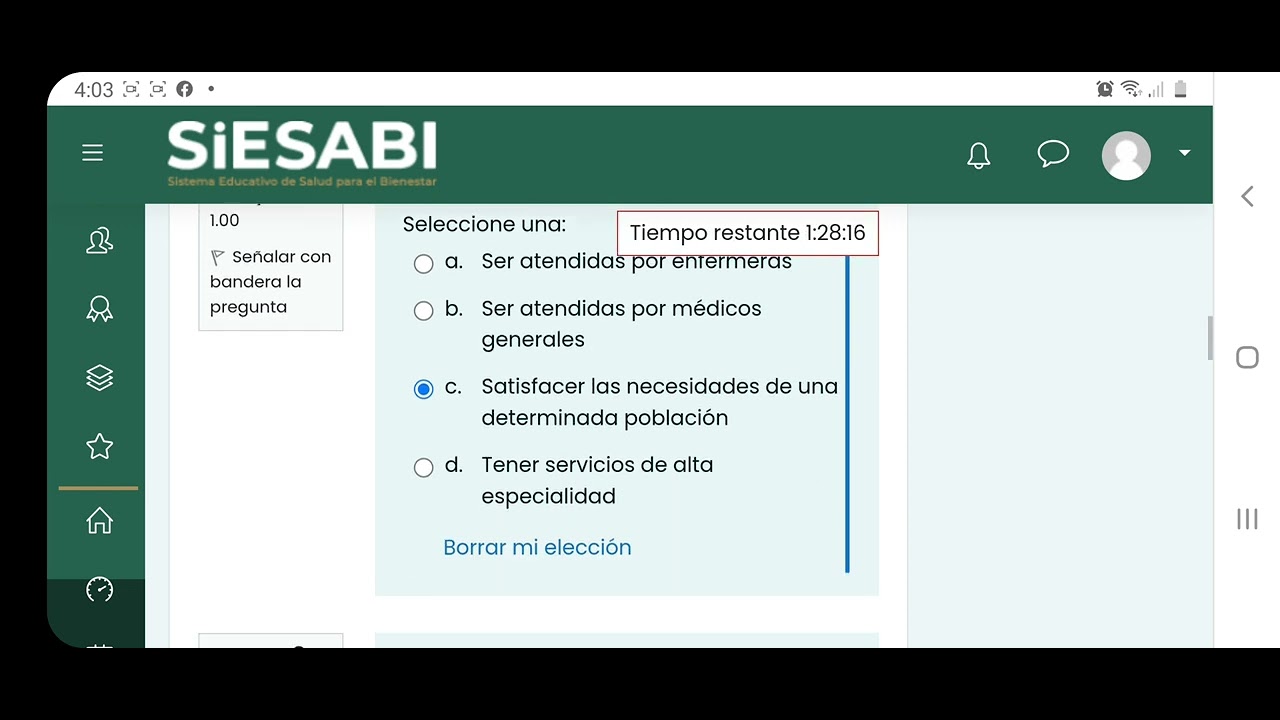
Task: Go to the home icon in sidebar
Action: click(x=100, y=521)
